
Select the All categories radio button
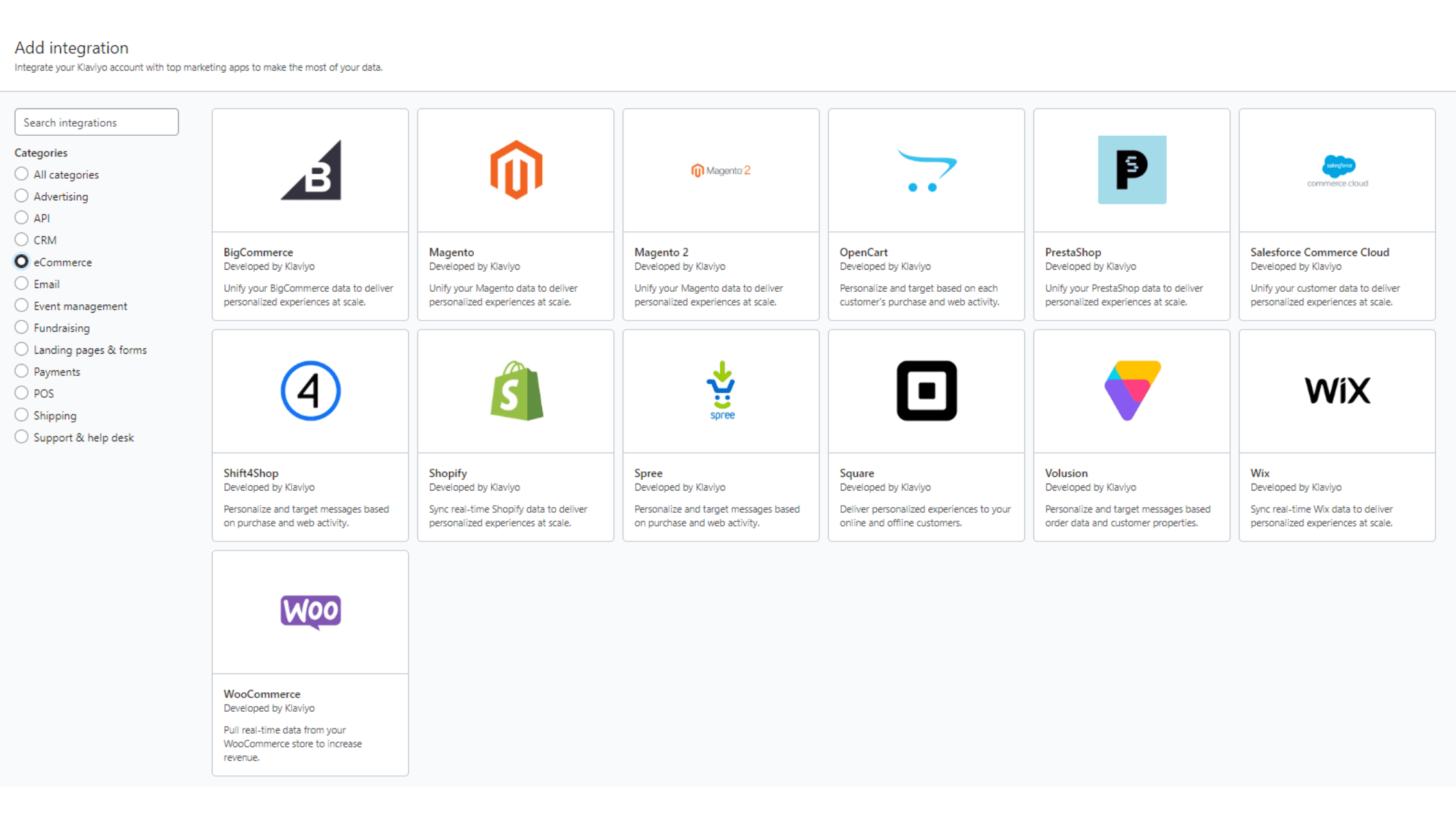point(21,174)
